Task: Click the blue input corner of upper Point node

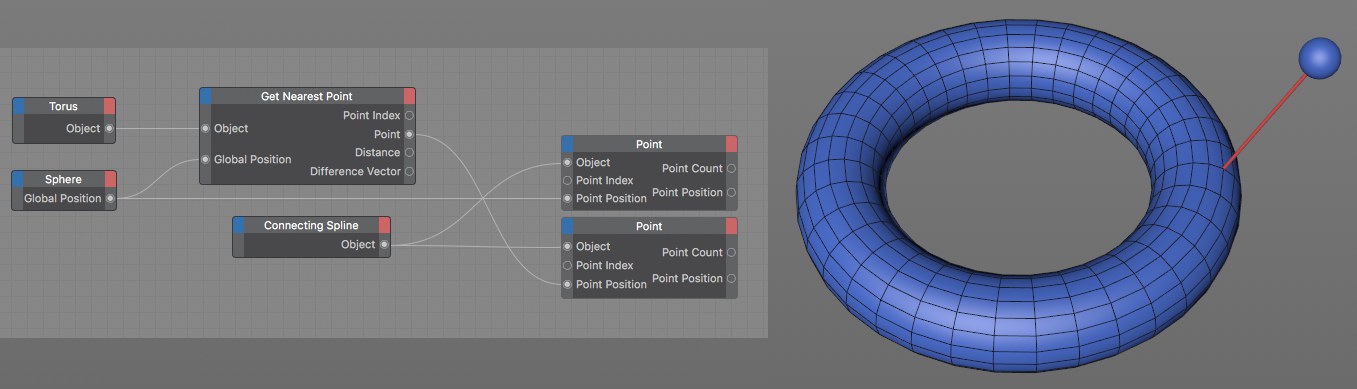Action: [568, 144]
